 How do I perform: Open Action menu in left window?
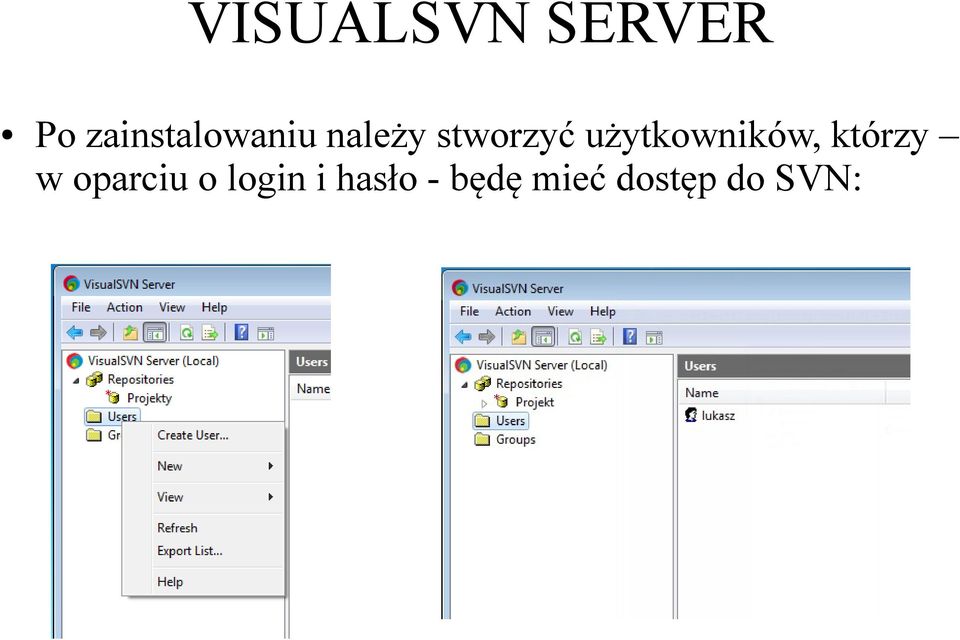point(124,307)
